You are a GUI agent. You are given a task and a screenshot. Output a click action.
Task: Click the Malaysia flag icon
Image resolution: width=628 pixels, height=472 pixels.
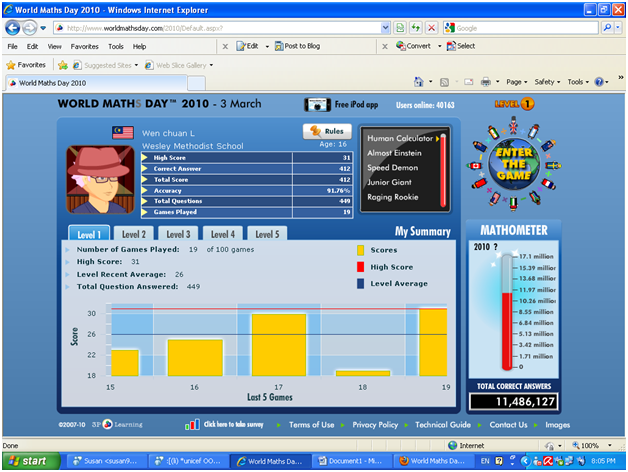123,133
